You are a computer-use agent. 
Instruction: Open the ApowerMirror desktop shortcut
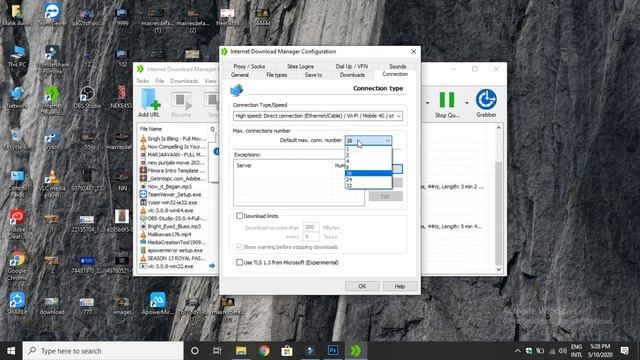click(158, 303)
